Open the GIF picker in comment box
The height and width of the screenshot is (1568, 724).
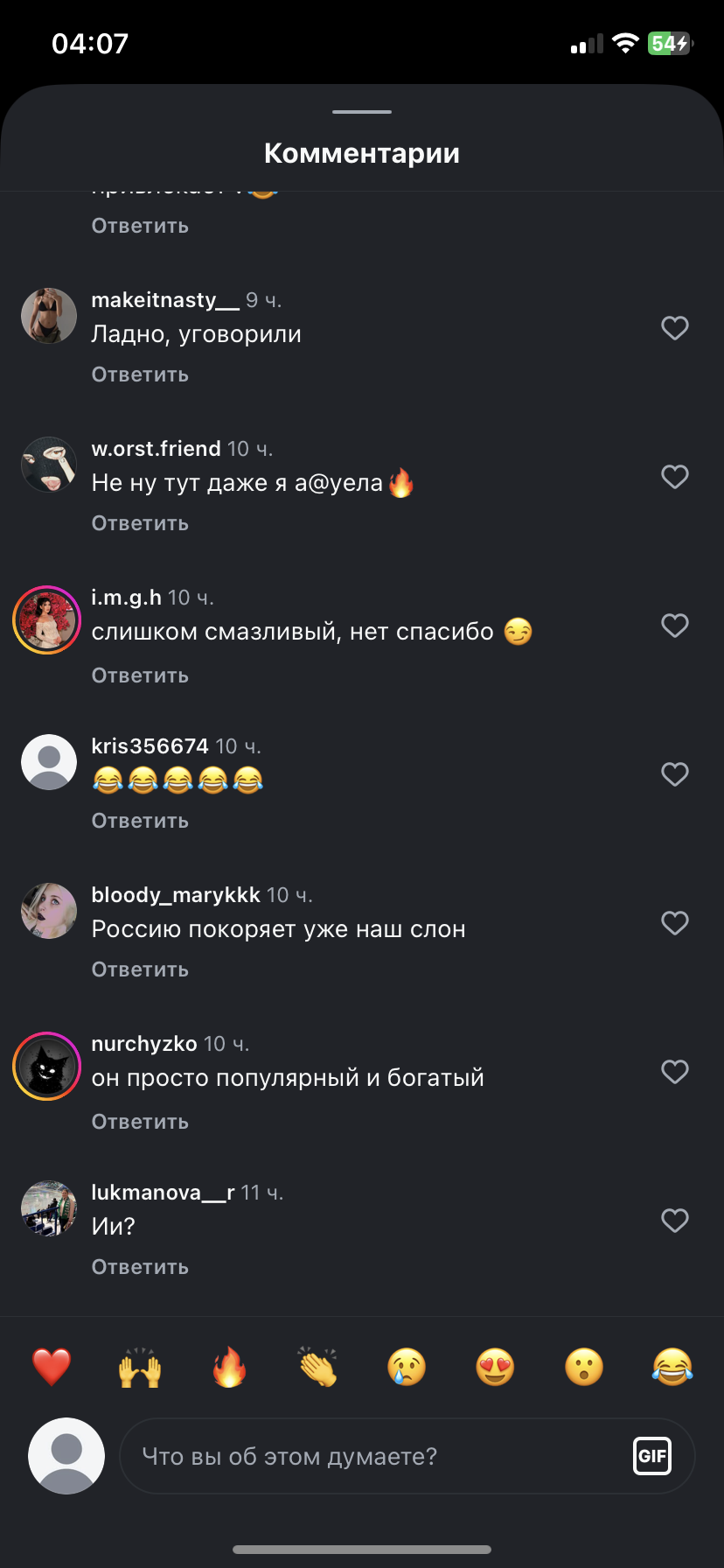pos(652,1456)
